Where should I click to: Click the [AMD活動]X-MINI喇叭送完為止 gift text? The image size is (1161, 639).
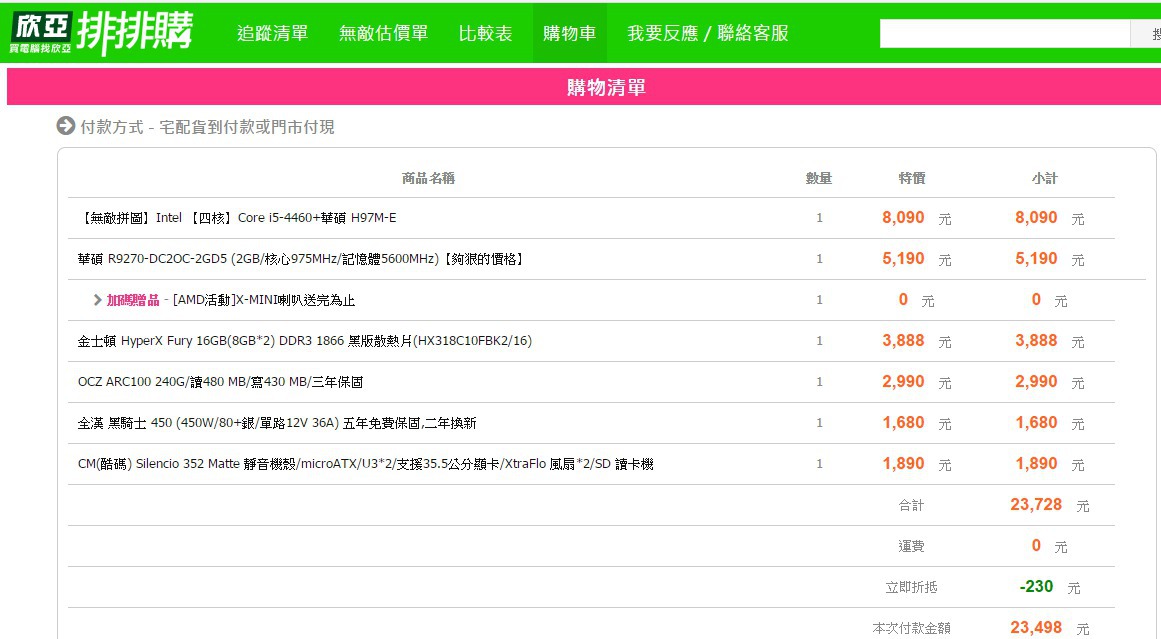pyautogui.click(x=264, y=300)
